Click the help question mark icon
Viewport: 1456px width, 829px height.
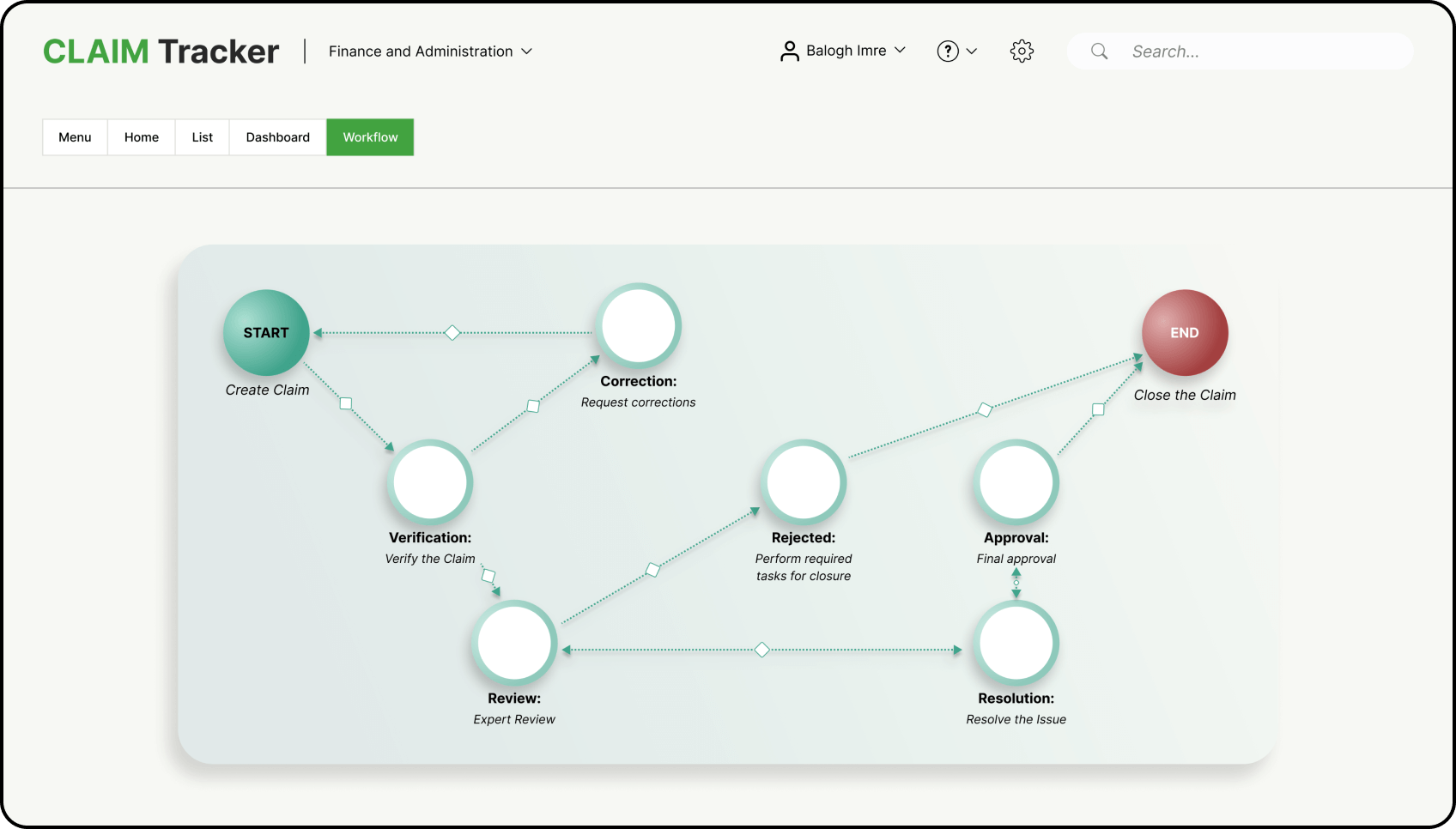948,51
